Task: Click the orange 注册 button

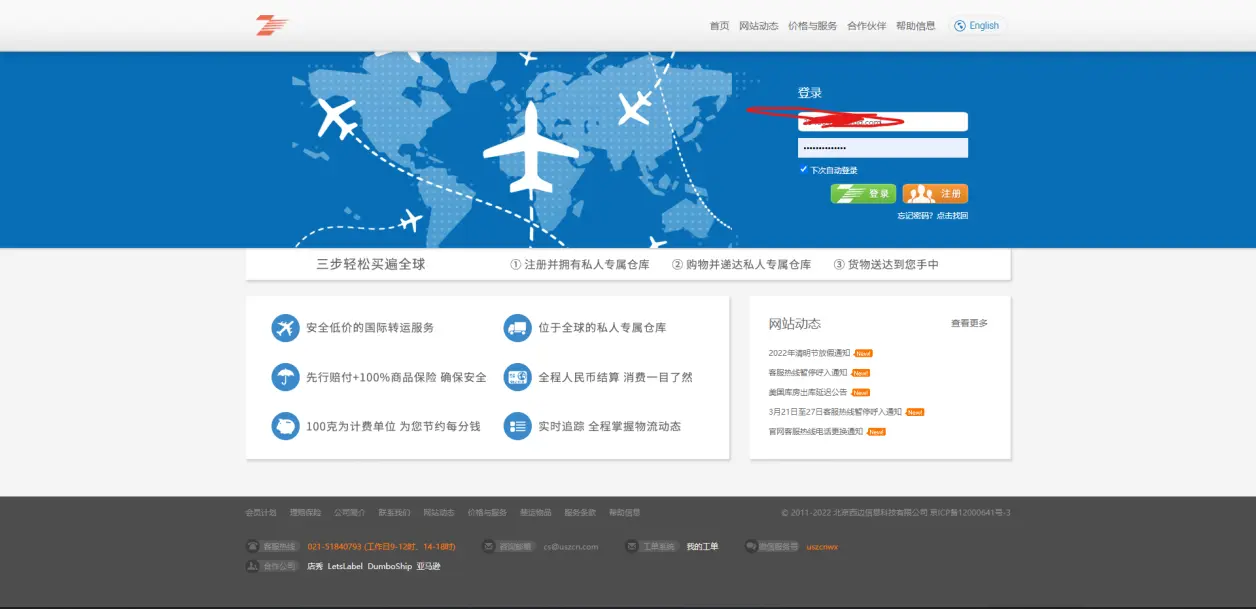Action: (935, 193)
